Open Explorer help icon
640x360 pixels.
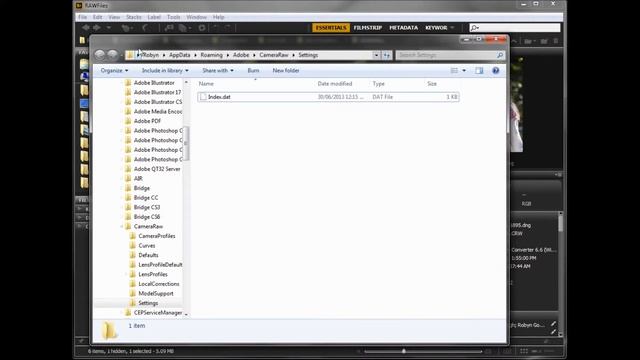[x=496, y=71]
